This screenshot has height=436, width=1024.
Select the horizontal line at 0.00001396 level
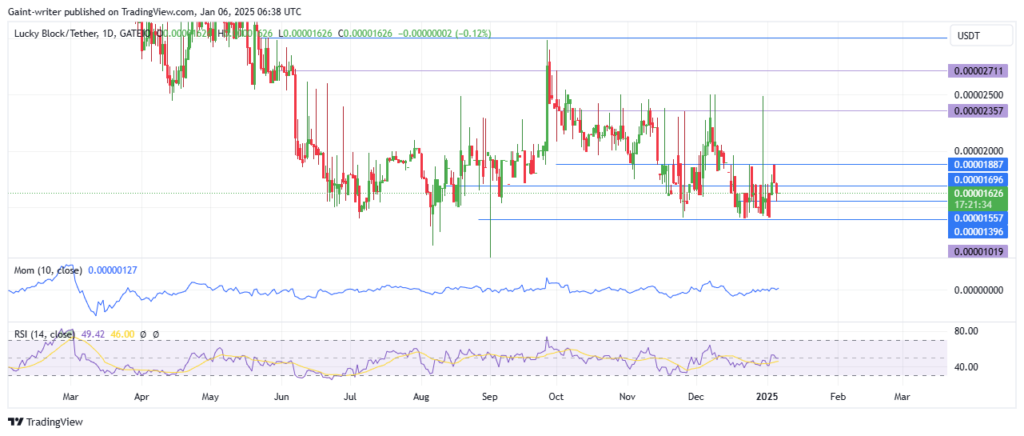tap(712, 219)
